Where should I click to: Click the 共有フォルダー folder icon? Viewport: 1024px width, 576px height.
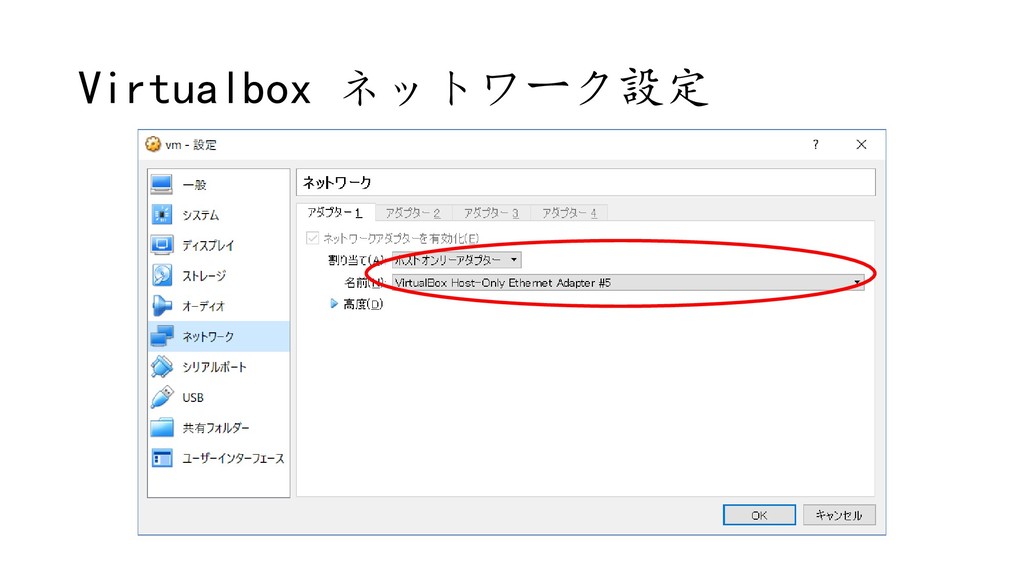(161, 428)
